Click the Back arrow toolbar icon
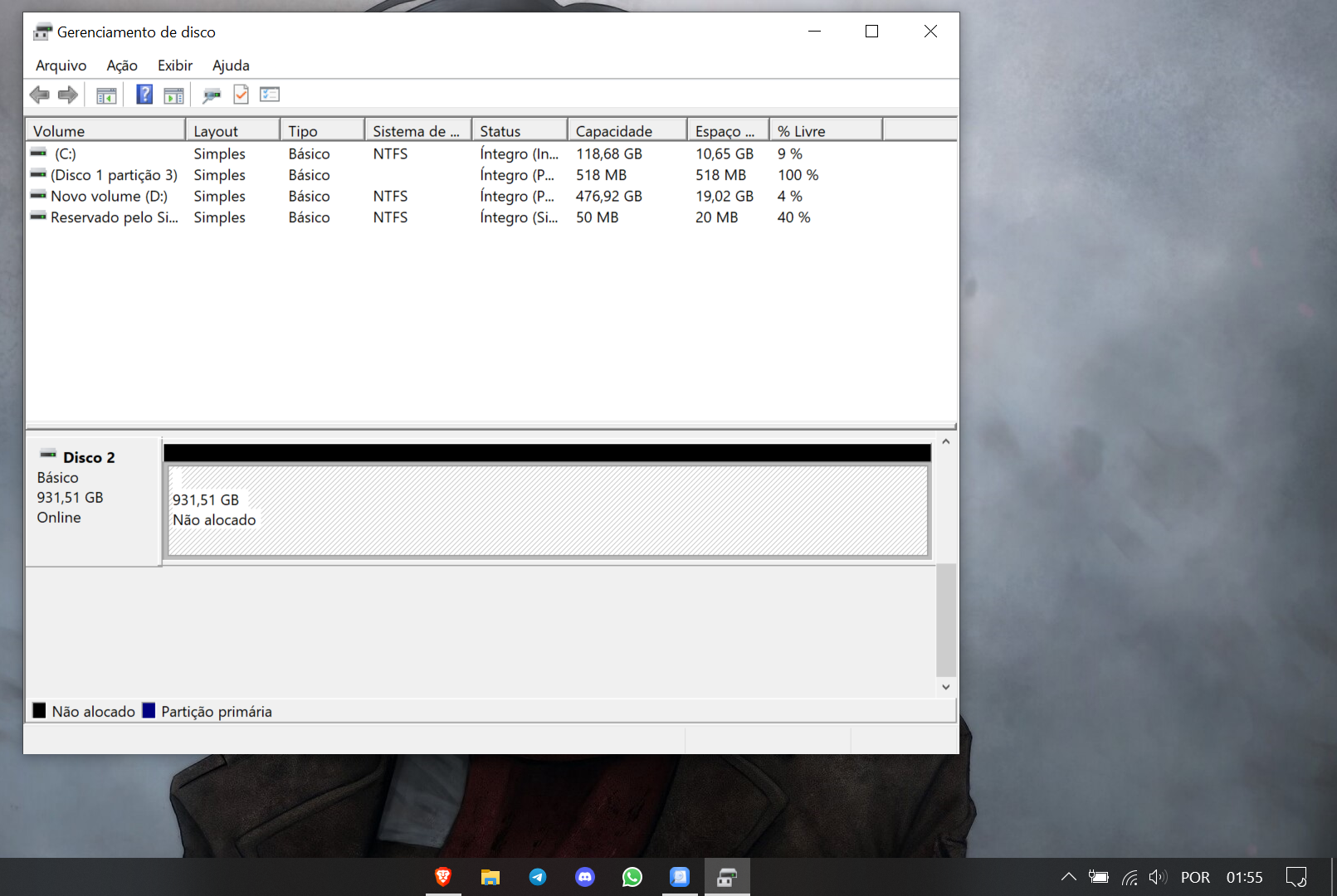The width and height of the screenshot is (1337, 896). point(39,95)
